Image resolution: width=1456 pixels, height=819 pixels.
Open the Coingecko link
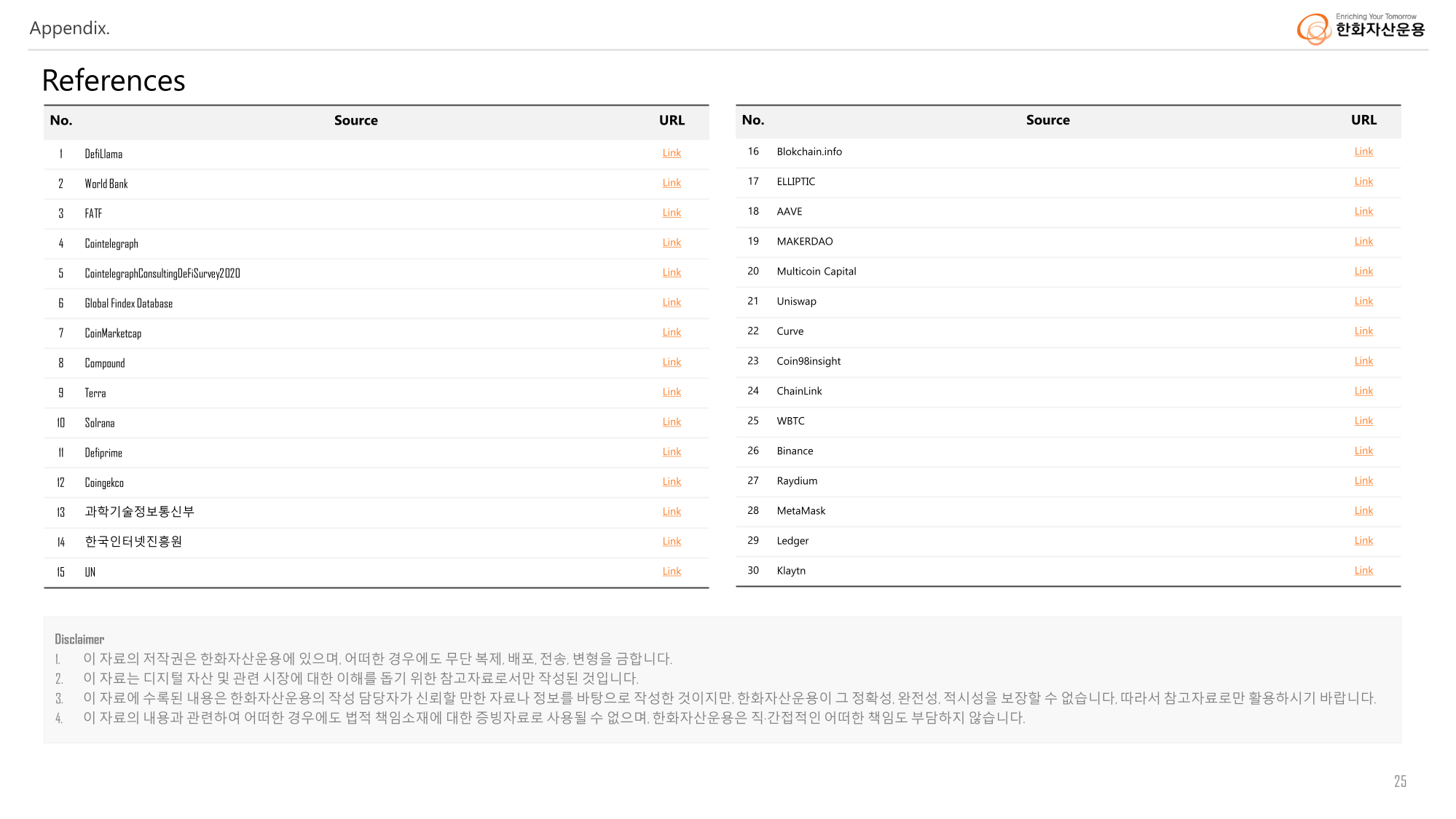tap(672, 481)
